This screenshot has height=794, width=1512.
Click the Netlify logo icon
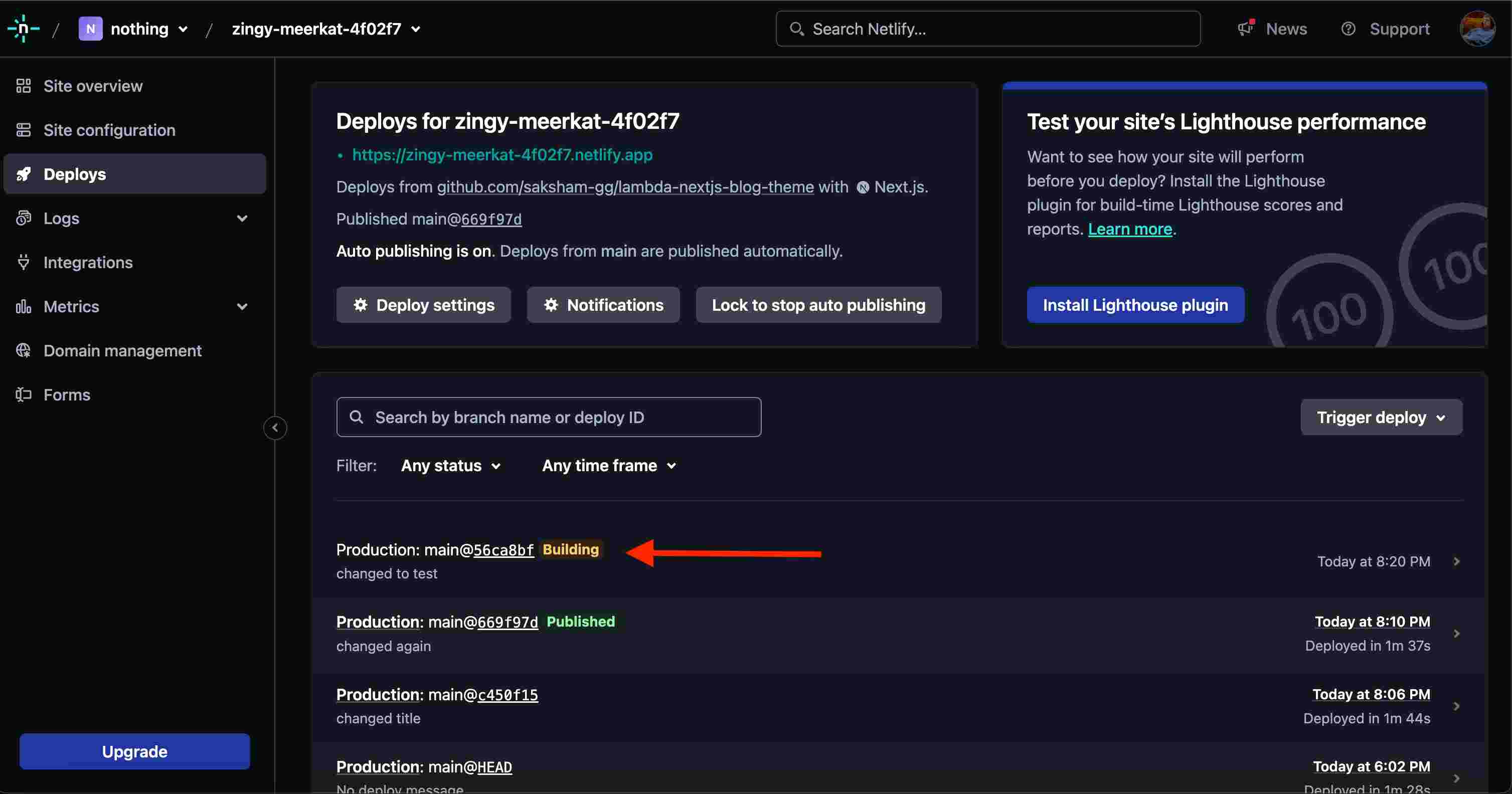pos(24,29)
